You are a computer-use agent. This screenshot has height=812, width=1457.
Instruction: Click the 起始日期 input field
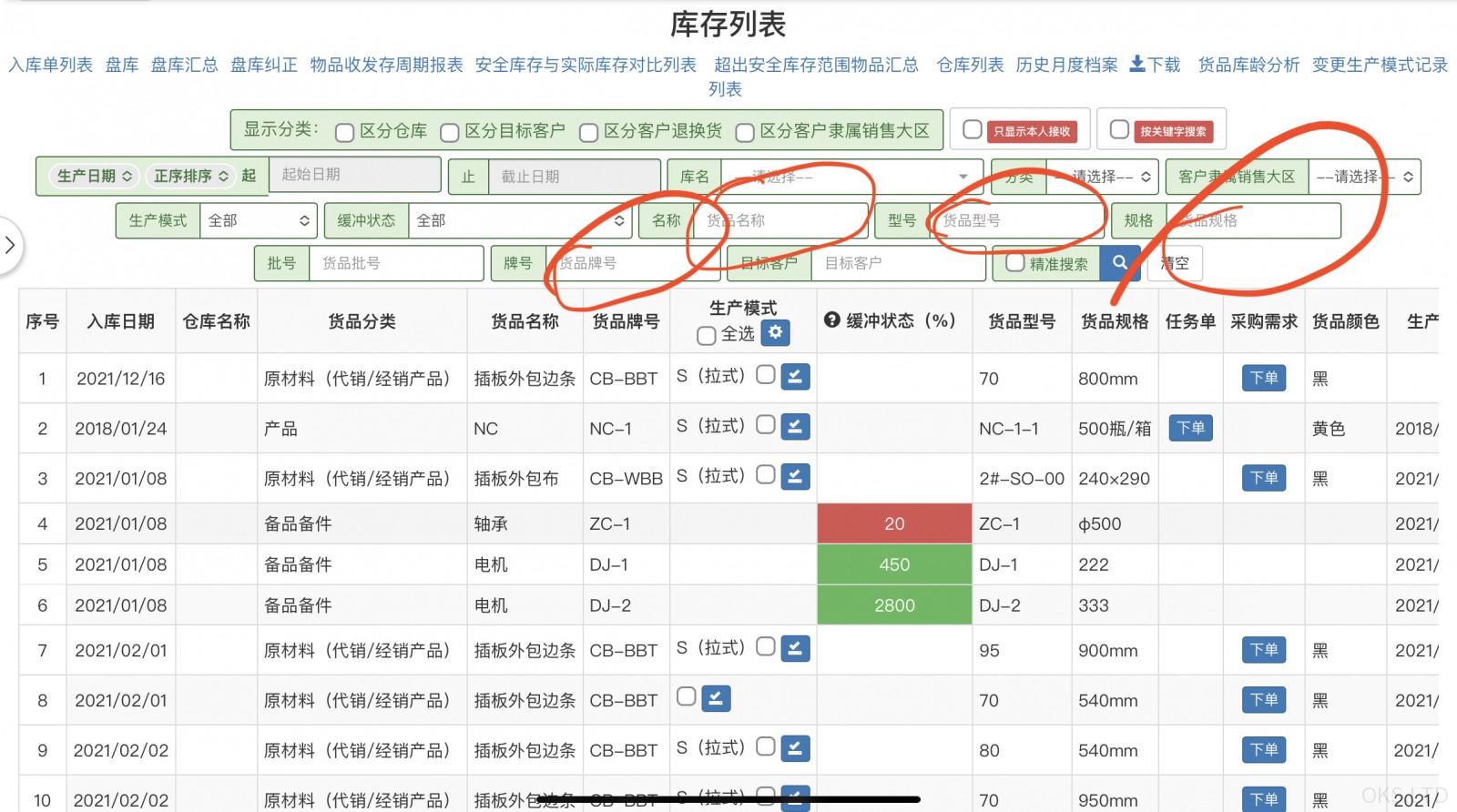coord(355,175)
